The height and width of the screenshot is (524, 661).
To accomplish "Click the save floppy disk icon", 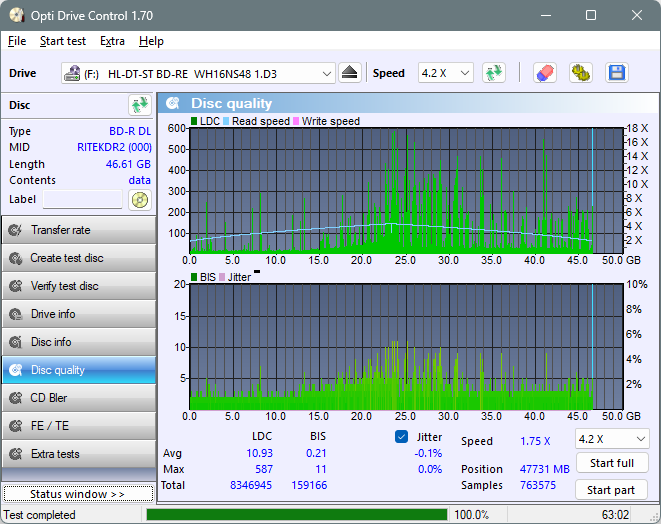I will pos(616,73).
